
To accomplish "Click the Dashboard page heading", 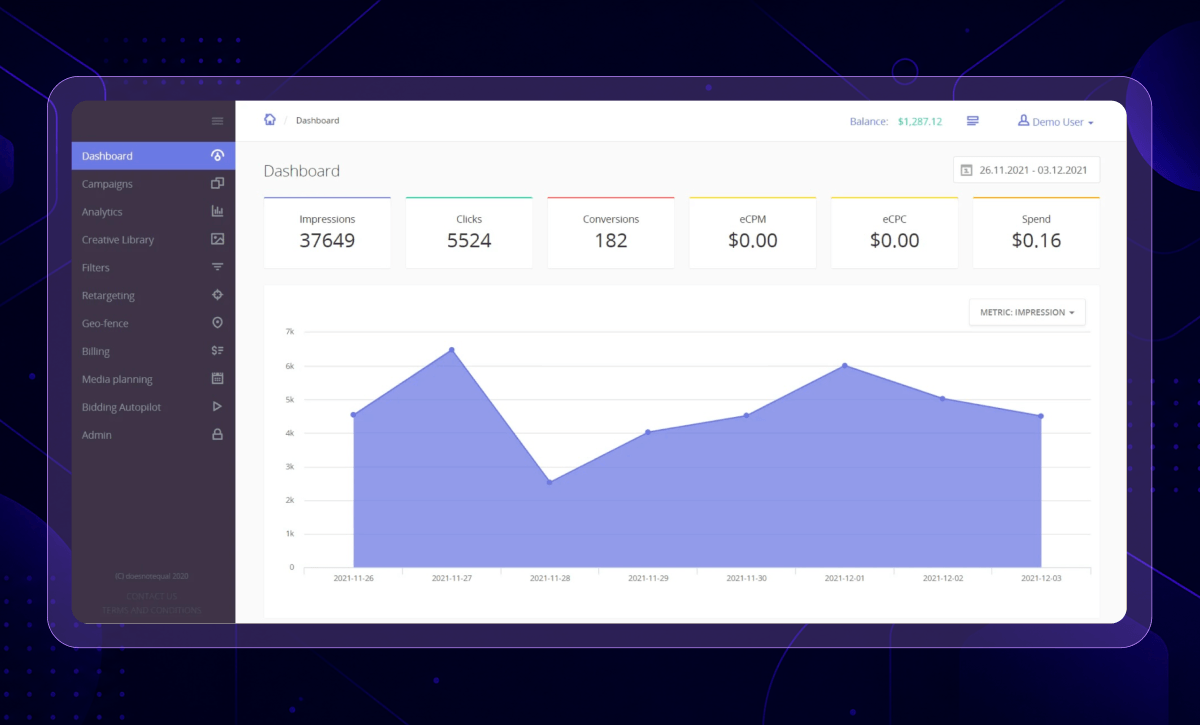I will click(302, 171).
